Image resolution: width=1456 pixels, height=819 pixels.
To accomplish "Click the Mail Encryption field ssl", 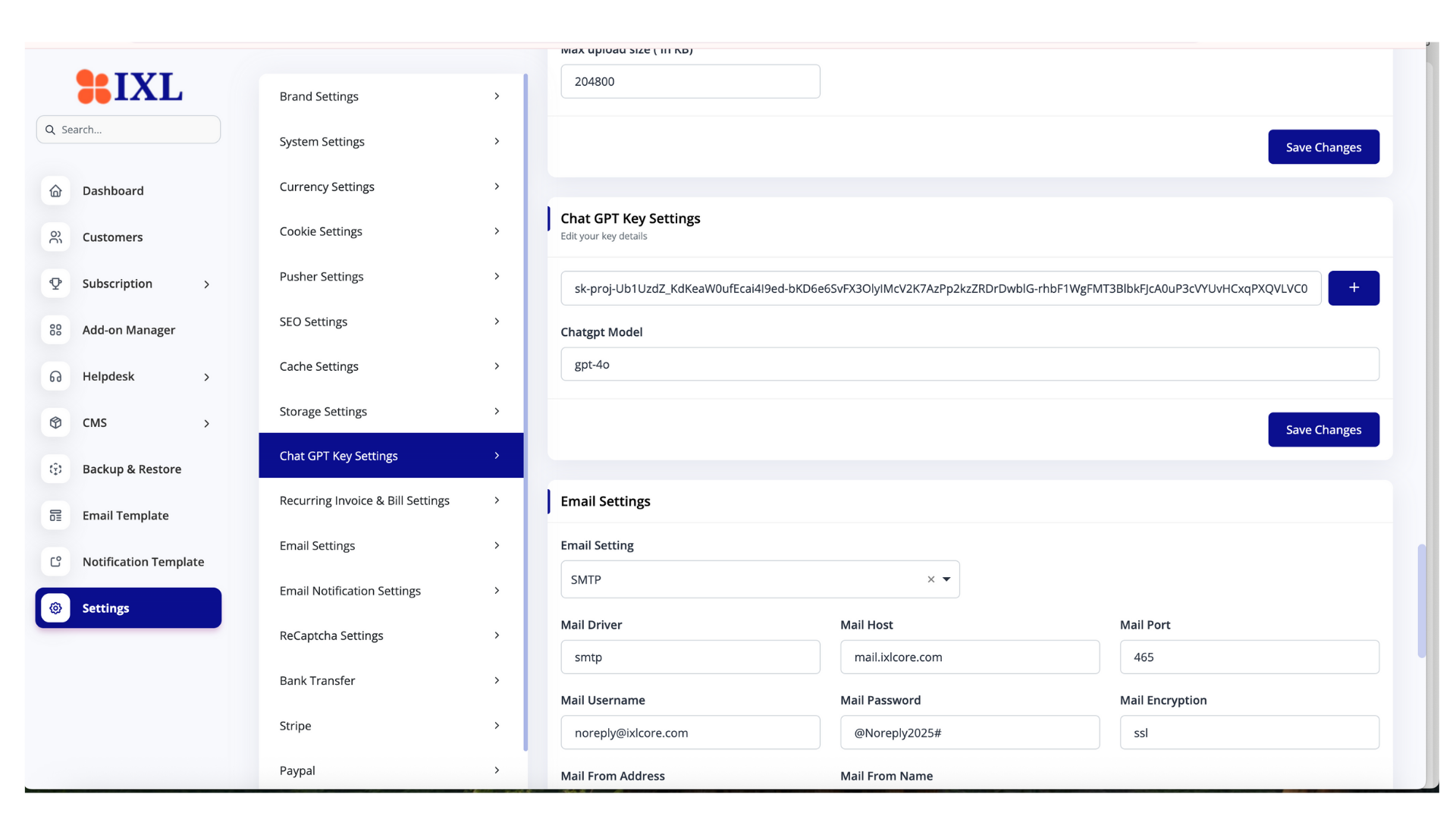I will (x=1249, y=733).
